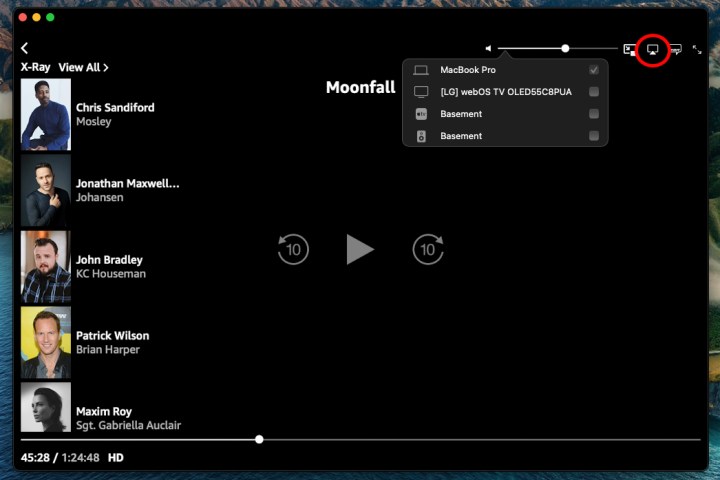Image resolution: width=720 pixels, height=480 pixels.
Task: Enter fullscreen with the expand arrows
Action: click(x=697, y=50)
